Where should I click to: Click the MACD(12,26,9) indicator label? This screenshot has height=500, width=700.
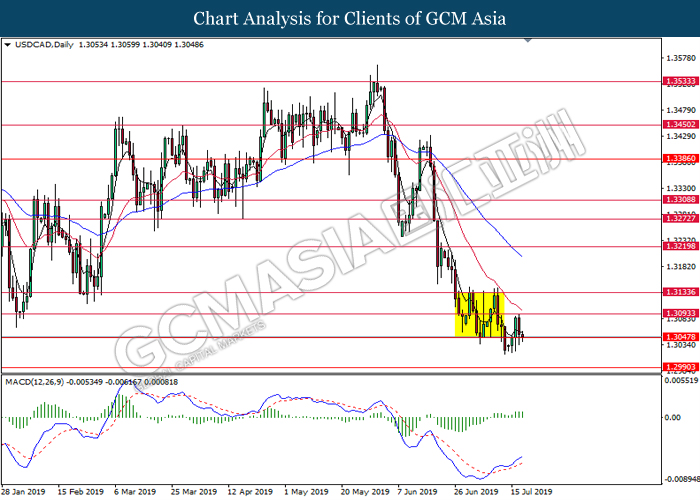click(34, 382)
